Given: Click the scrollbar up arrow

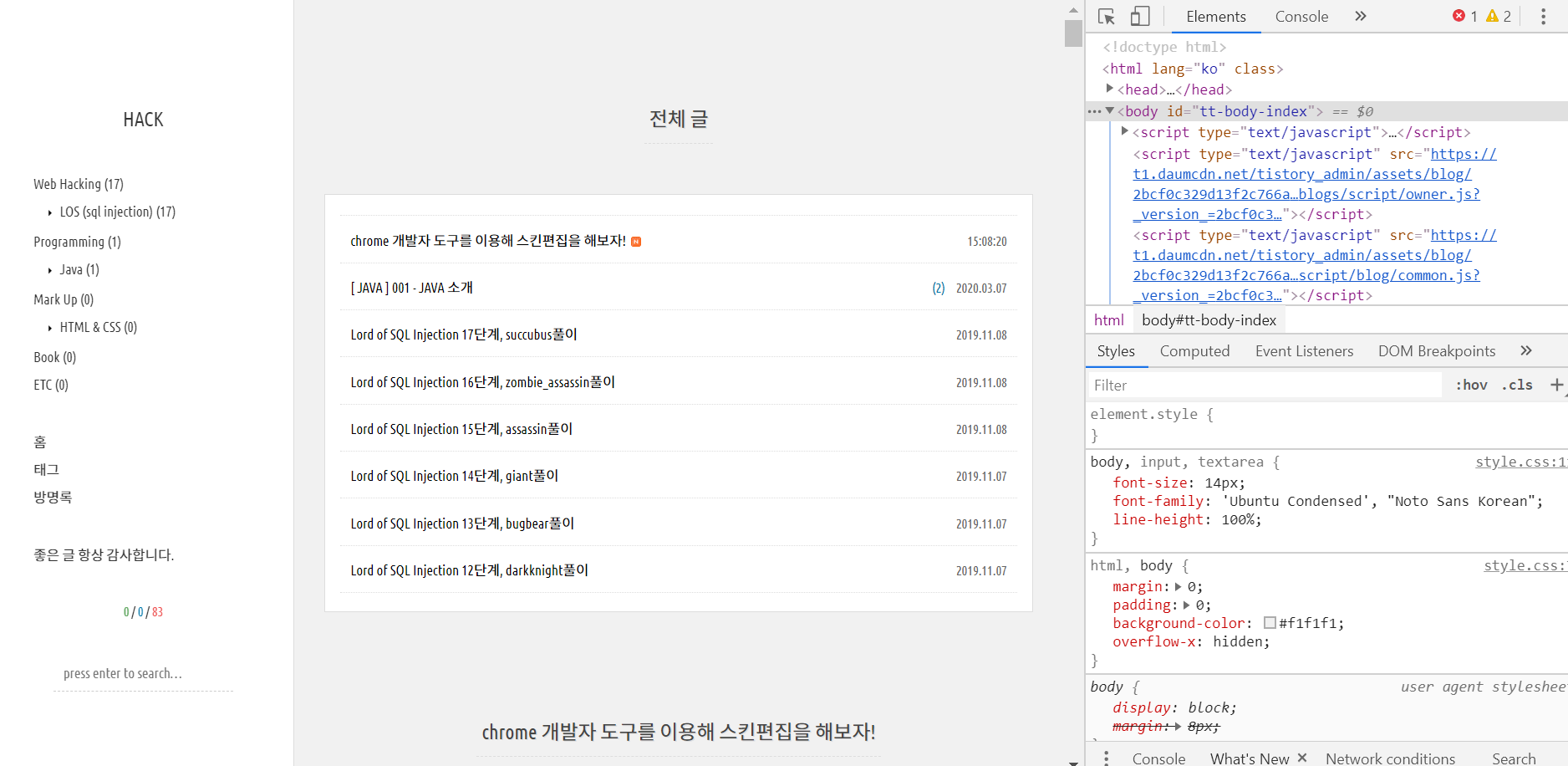Looking at the screenshot, I should pos(1073,9).
